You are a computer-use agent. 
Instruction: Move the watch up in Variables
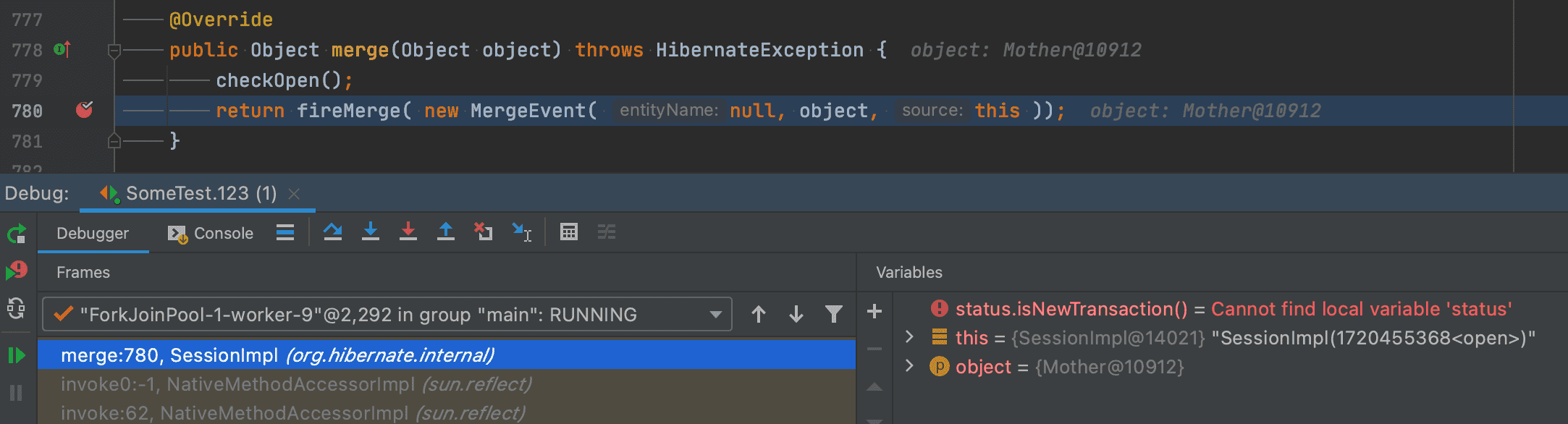(874, 387)
